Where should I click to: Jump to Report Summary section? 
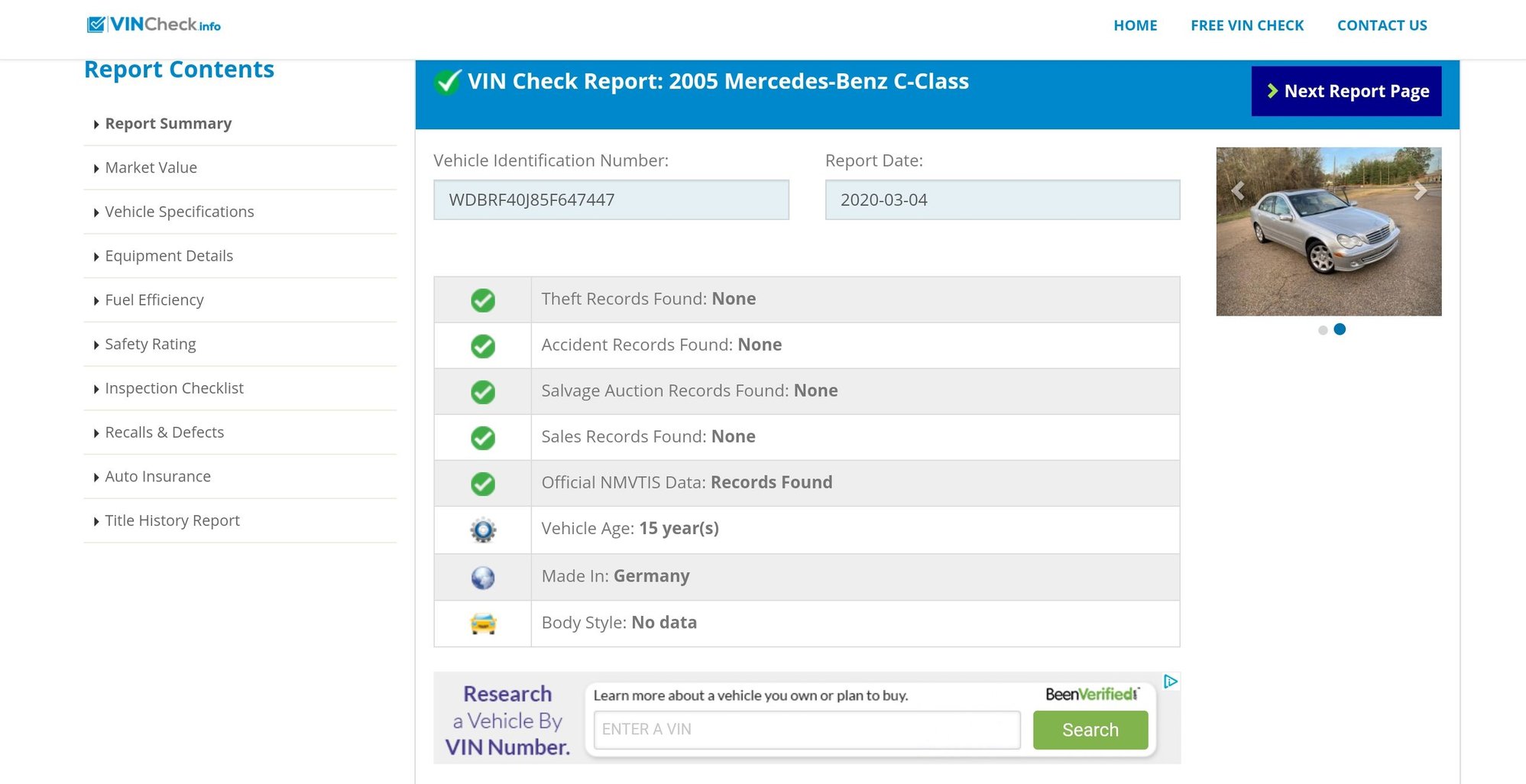tap(168, 124)
